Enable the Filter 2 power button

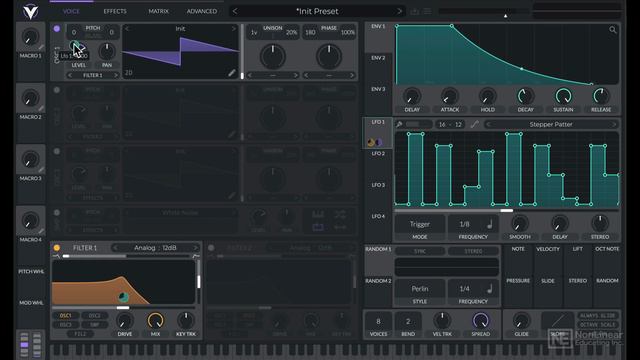pyautogui.click(x=211, y=248)
